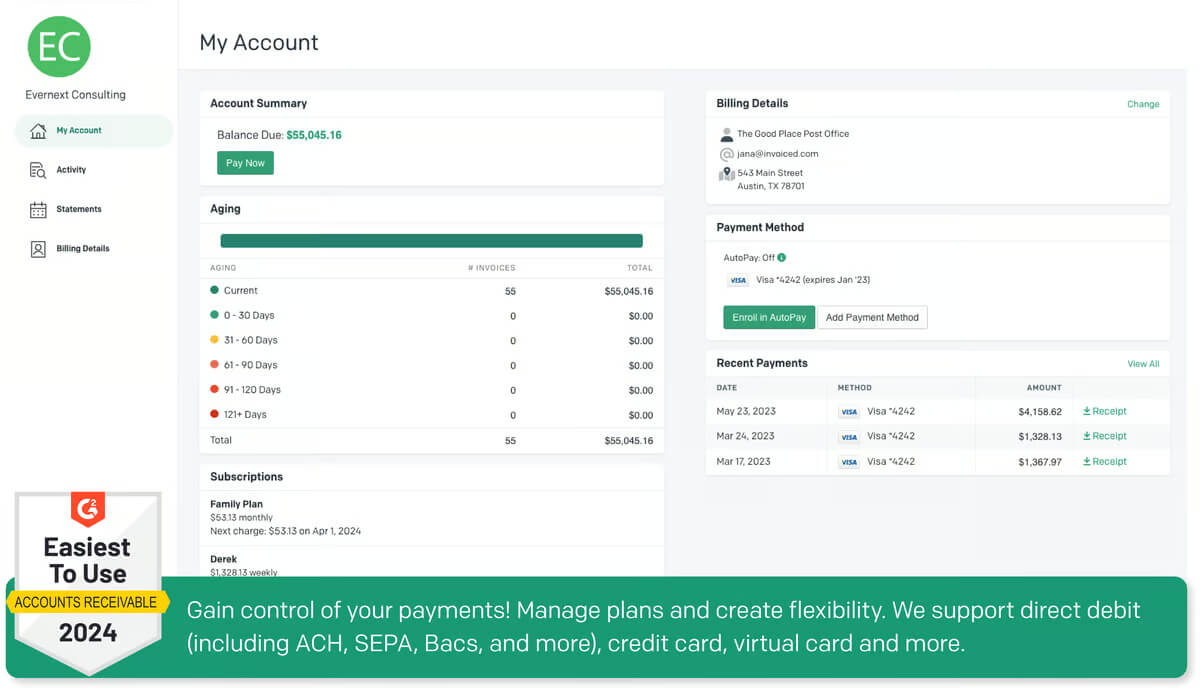1200x688 pixels.
Task: Click Enroll in AutoPay button
Action: [769, 317]
